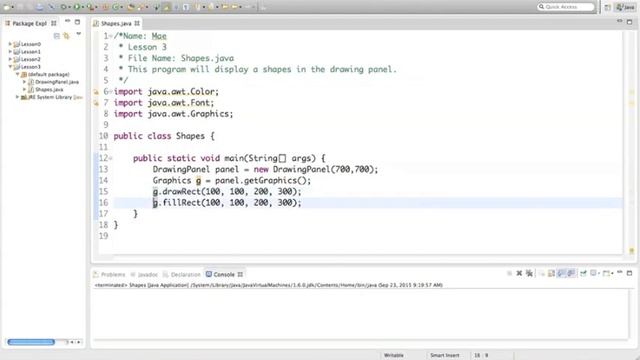
Task: Click the Display Selected Console monitor icon
Action: 593,273
